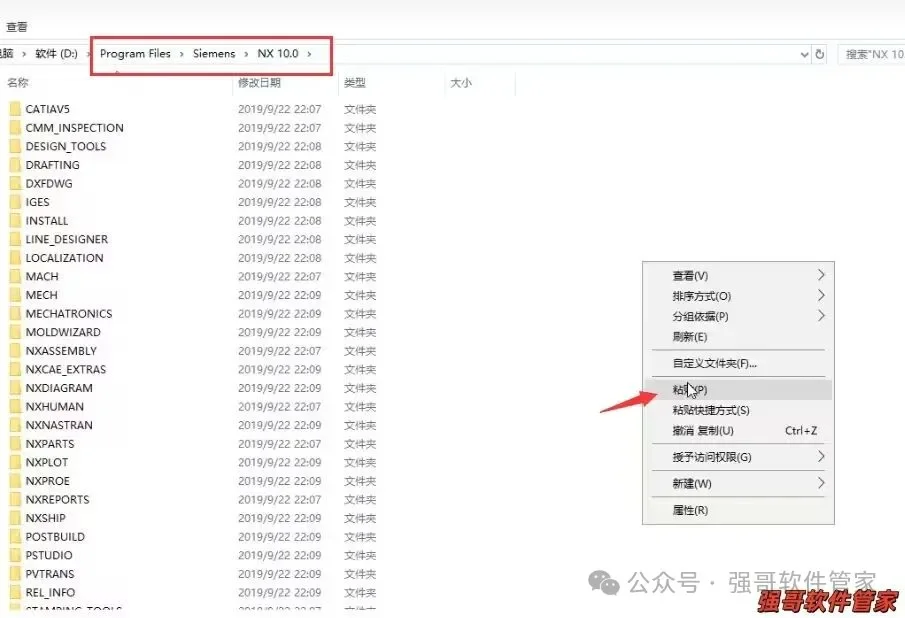Expand the chevron after Program Files breadcrumb
This screenshot has width=905, height=618.
pyautogui.click(x=181, y=54)
